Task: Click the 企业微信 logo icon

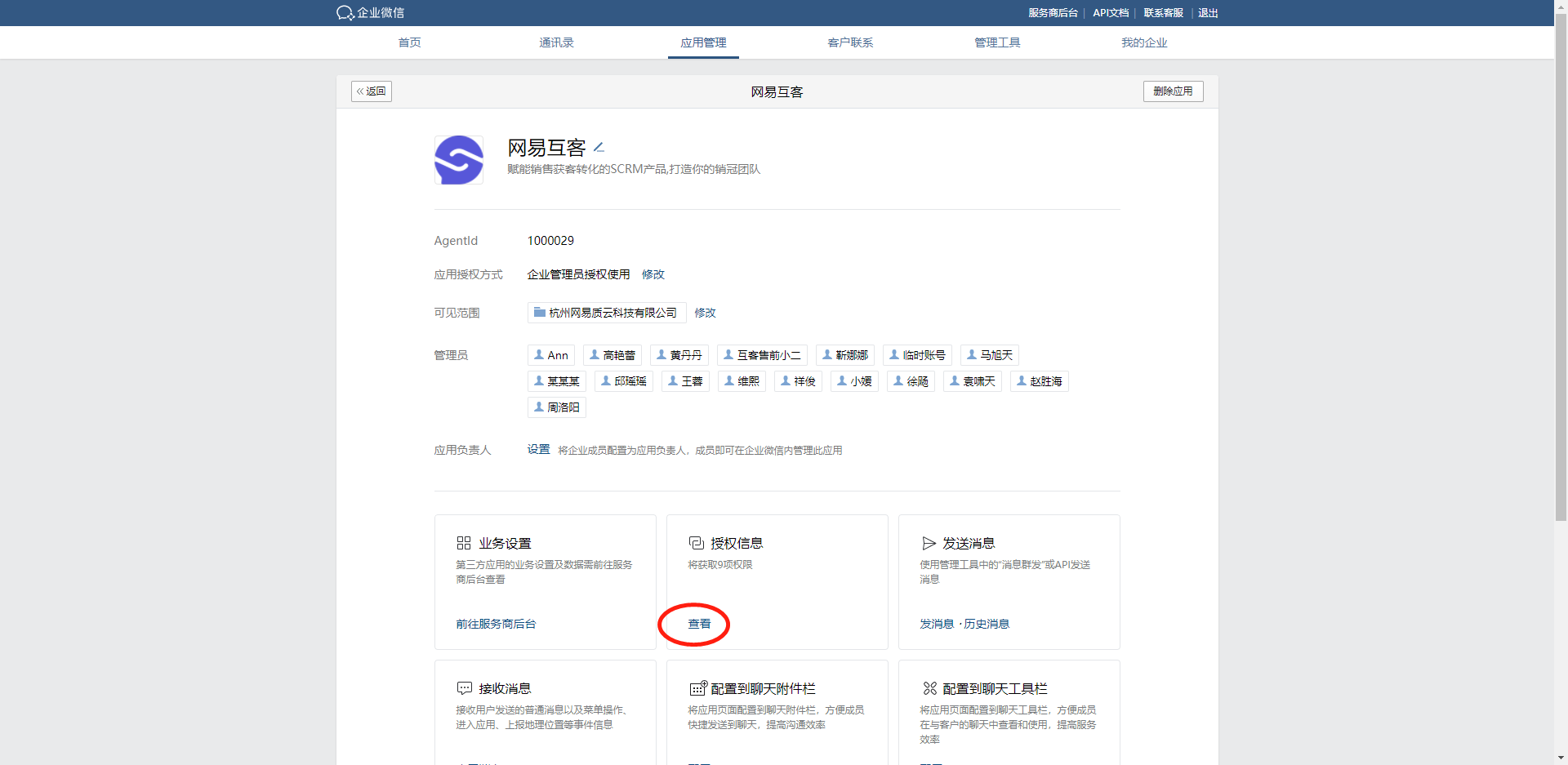Action: click(345, 13)
